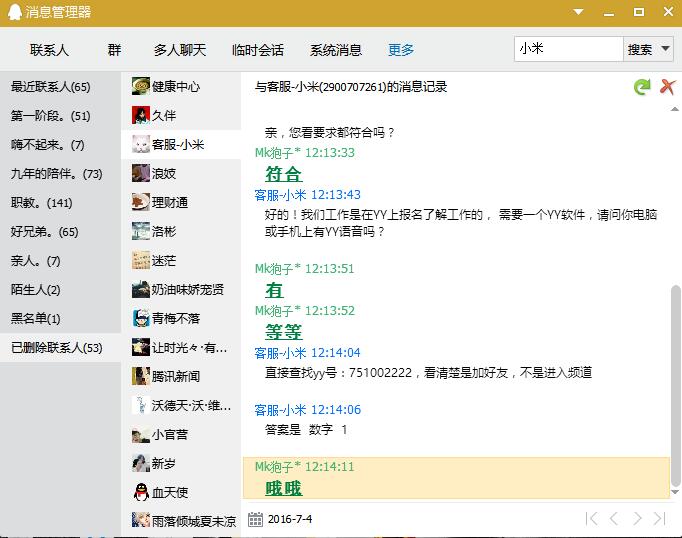
Task: Click the YY软件 question message text
Action: (x=461, y=223)
